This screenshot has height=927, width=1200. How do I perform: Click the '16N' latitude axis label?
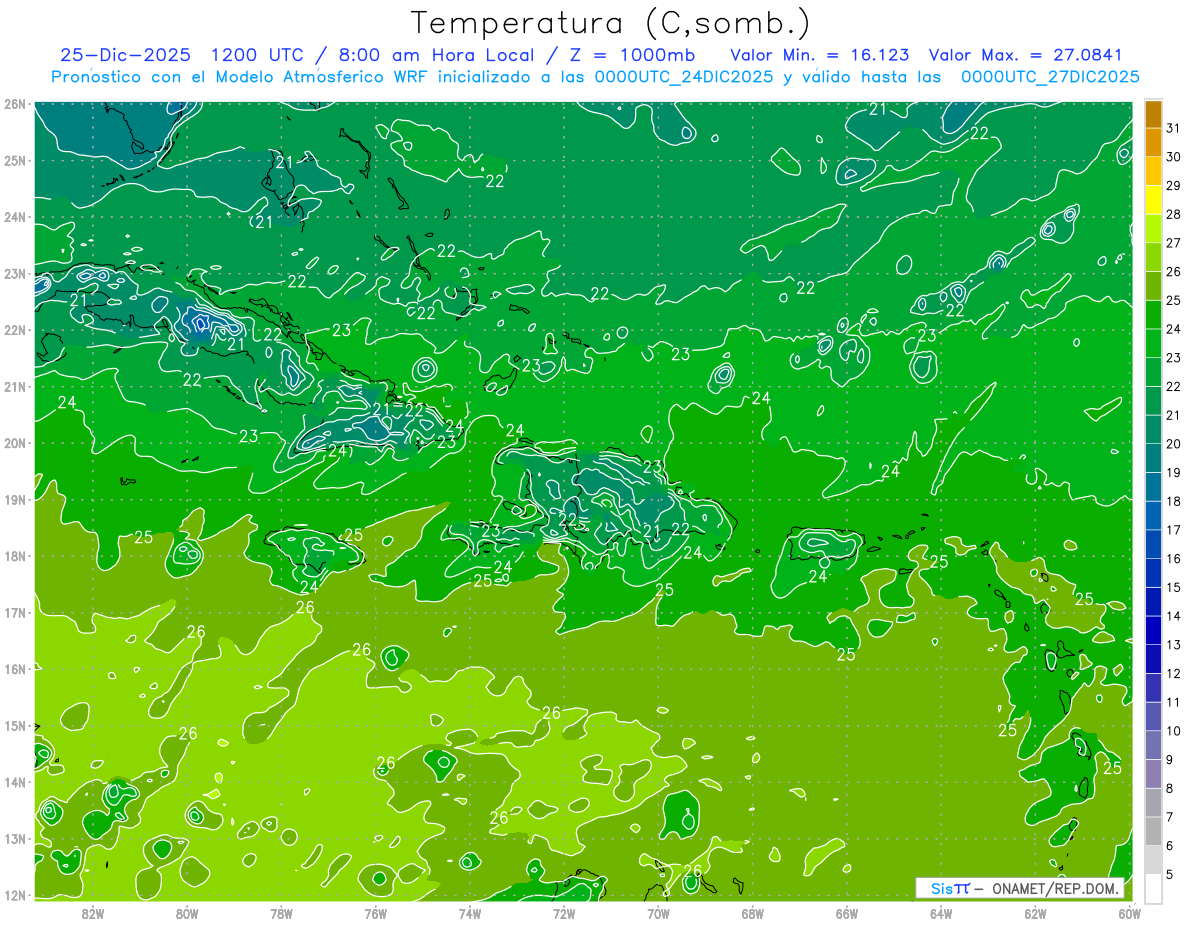(x=14, y=669)
